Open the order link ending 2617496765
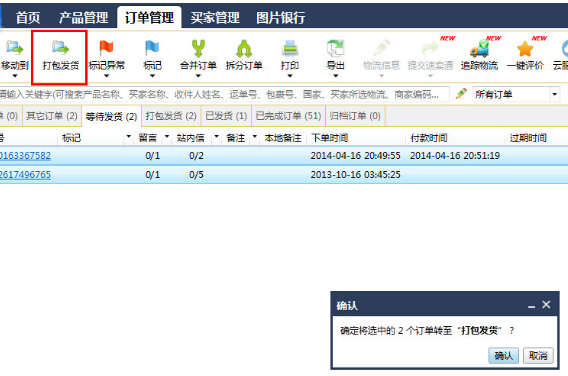Screen dimensions: 568x376 [x=25, y=175]
